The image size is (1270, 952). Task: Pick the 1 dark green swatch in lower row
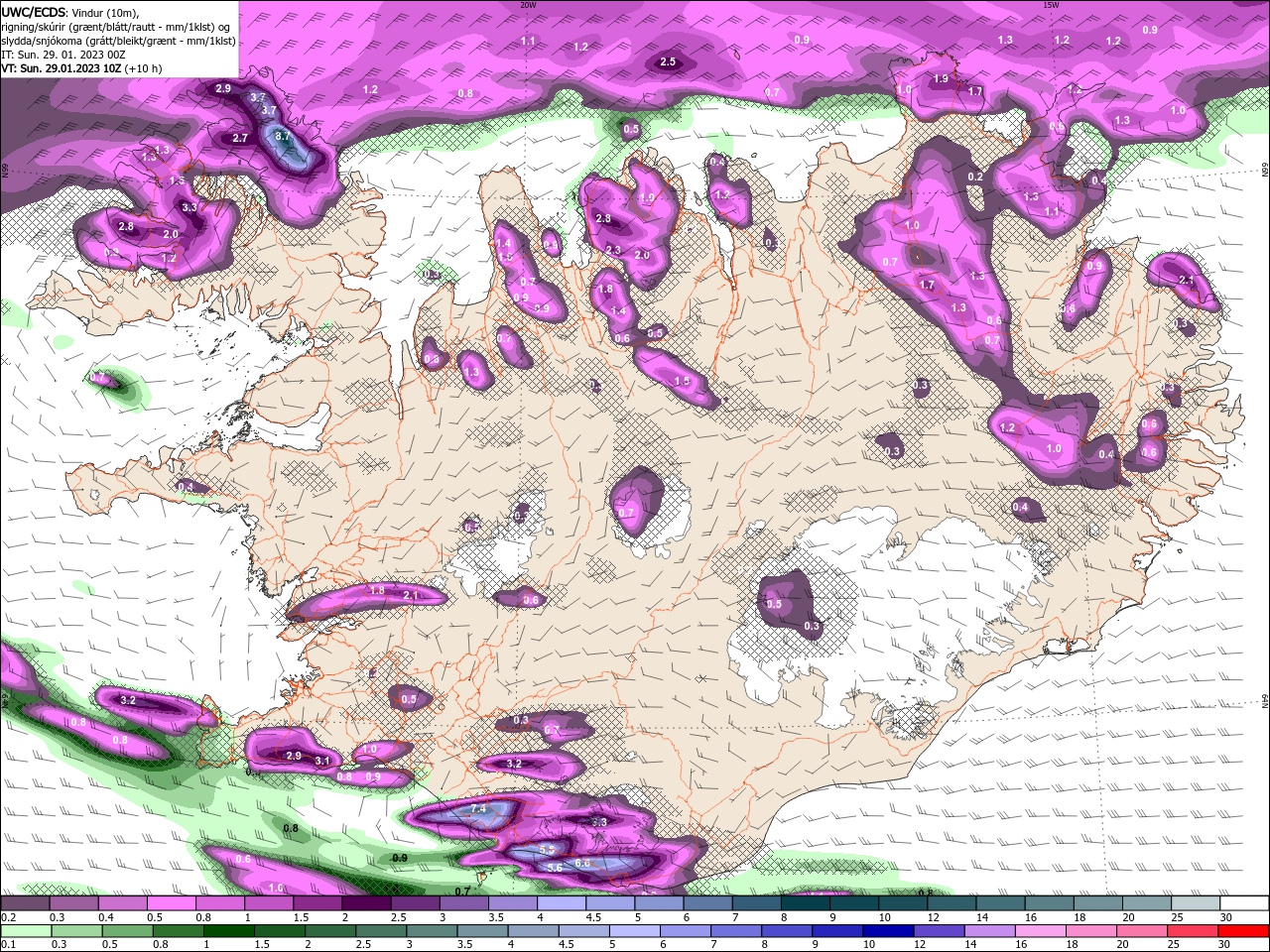pyautogui.click(x=228, y=930)
